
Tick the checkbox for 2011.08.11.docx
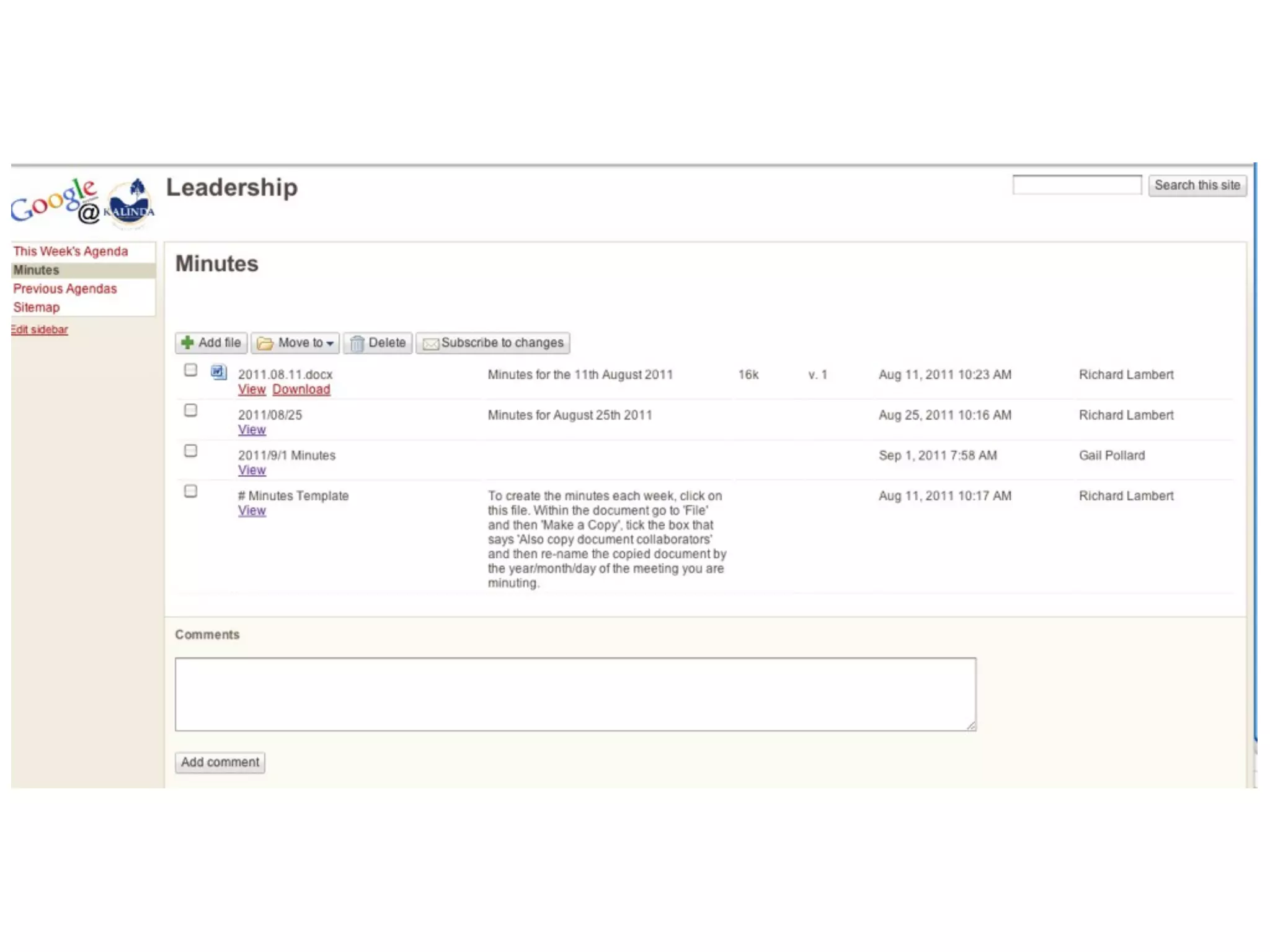coord(191,370)
